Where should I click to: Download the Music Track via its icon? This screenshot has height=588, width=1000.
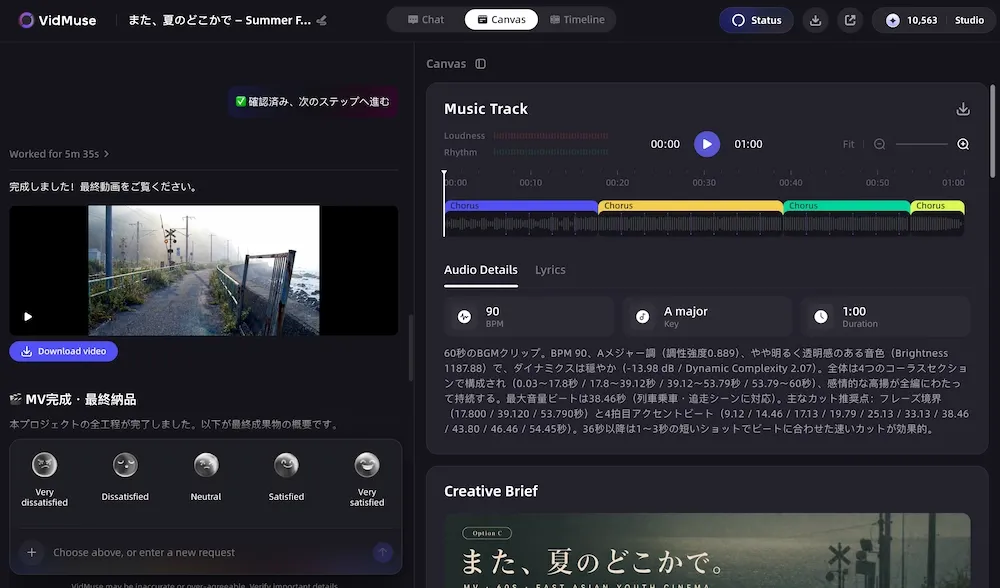[x=963, y=109]
